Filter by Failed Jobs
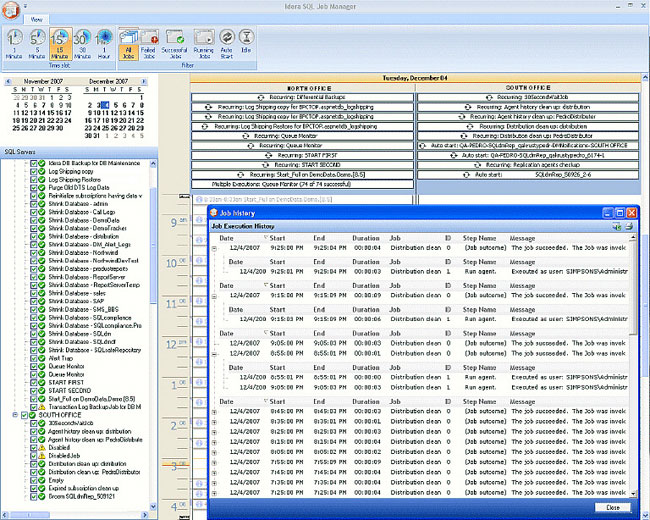 point(149,44)
